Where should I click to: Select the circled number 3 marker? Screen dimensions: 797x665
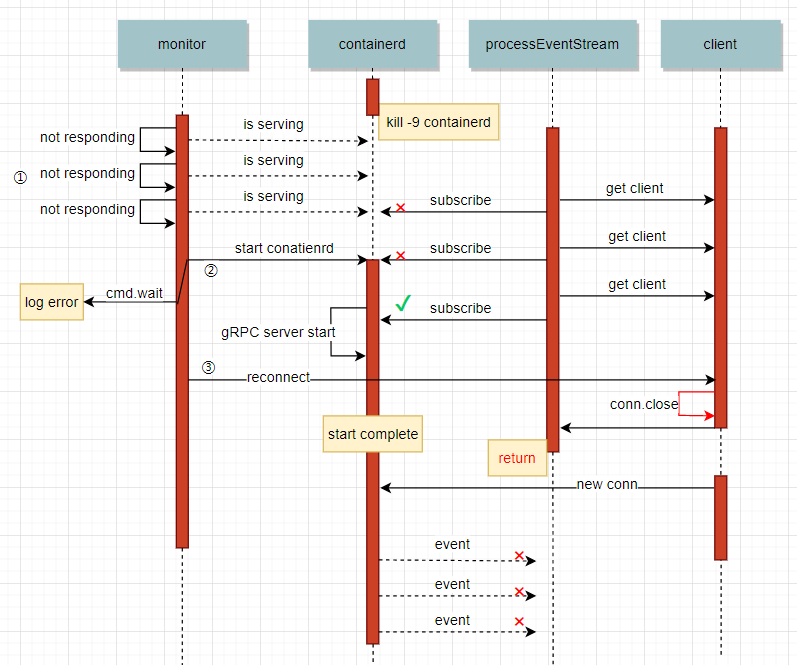click(208, 367)
